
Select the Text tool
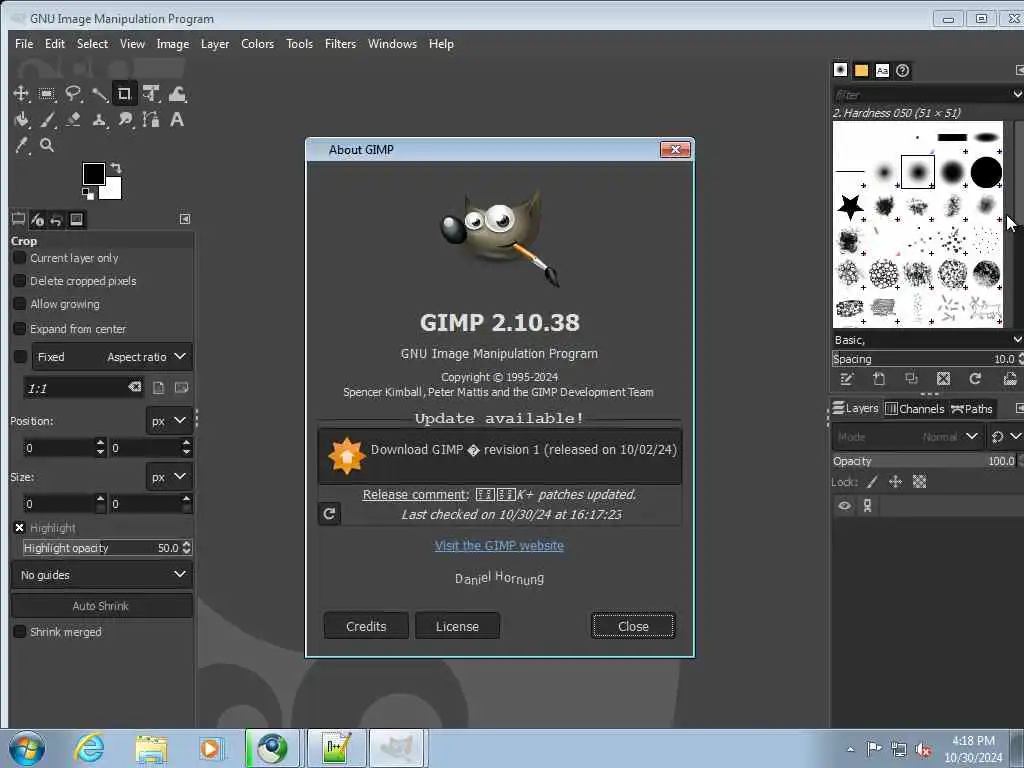[177, 120]
